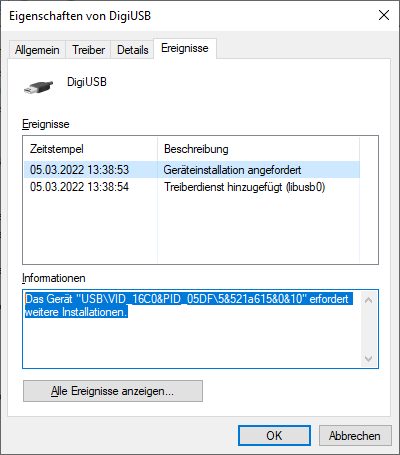Click the DigiUSB device icon

click(38, 87)
